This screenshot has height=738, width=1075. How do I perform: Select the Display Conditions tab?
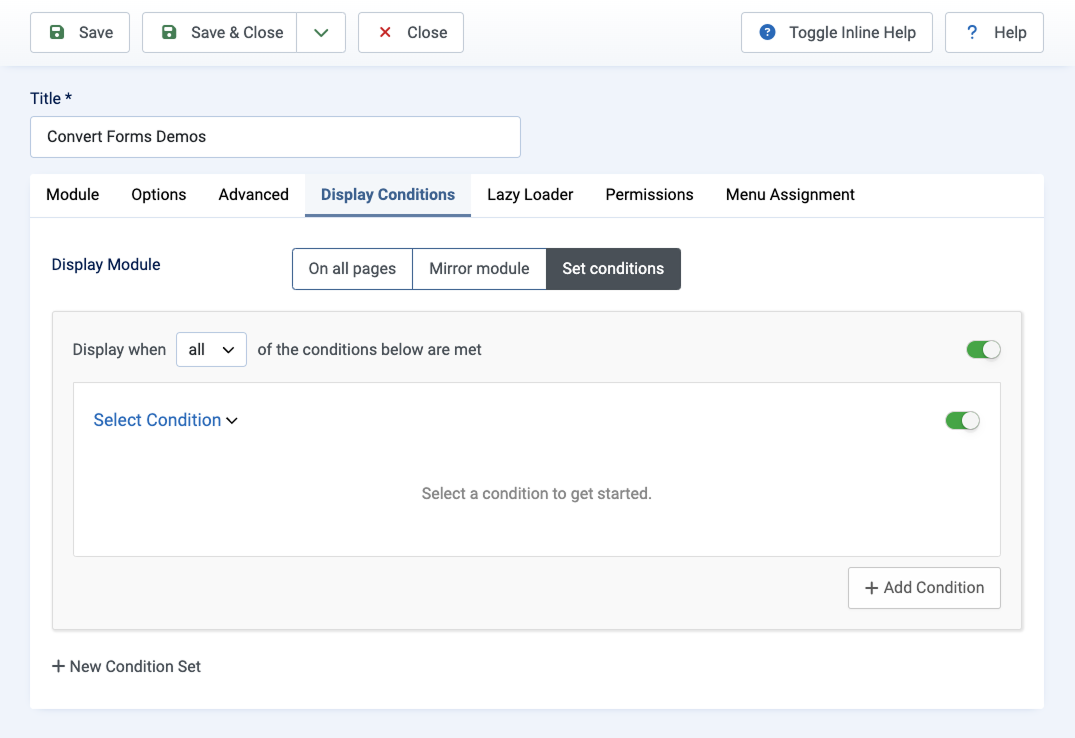click(x=388, y=195)
